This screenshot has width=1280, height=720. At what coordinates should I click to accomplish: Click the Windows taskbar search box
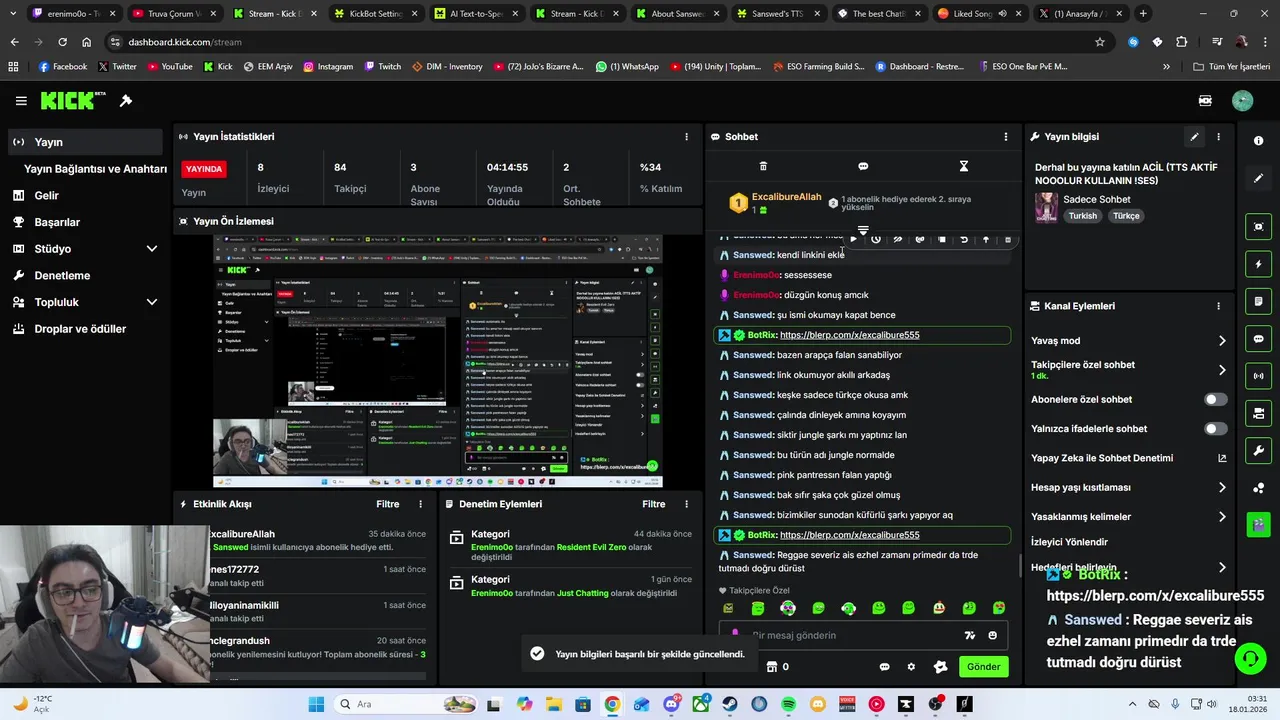tap(406, 704)
